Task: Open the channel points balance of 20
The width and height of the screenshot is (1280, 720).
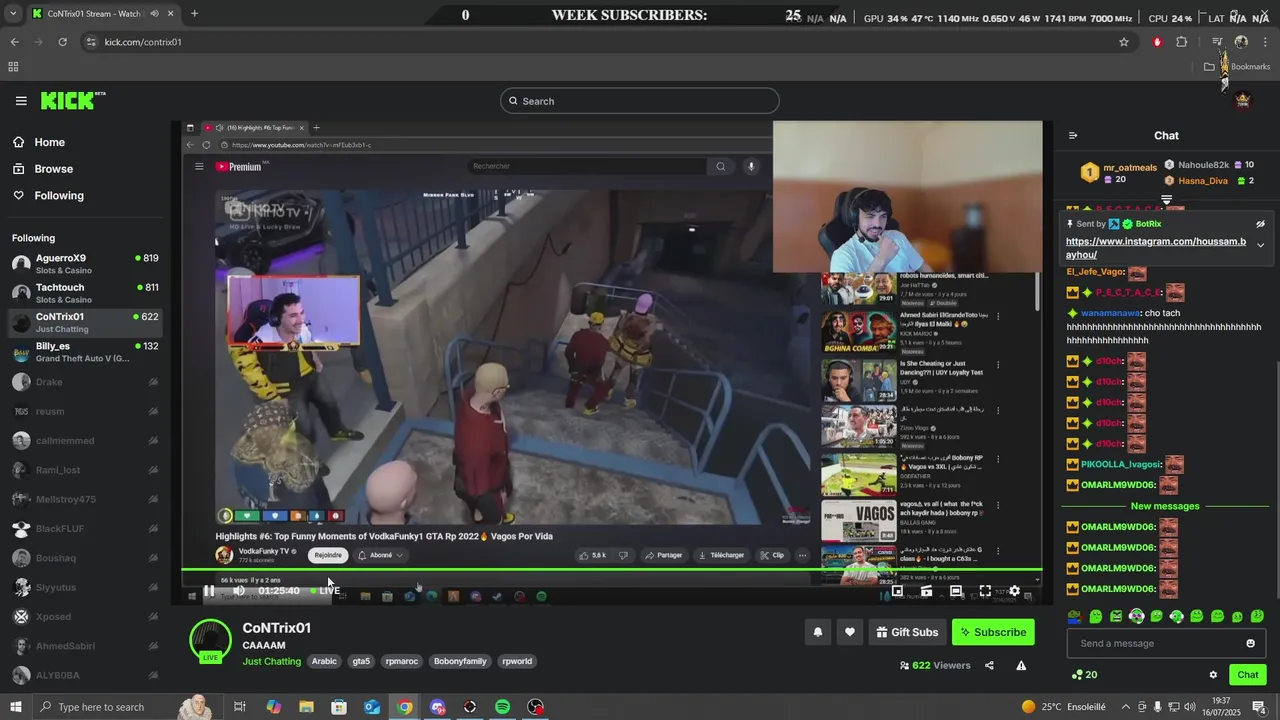Action: [1084, 675]
